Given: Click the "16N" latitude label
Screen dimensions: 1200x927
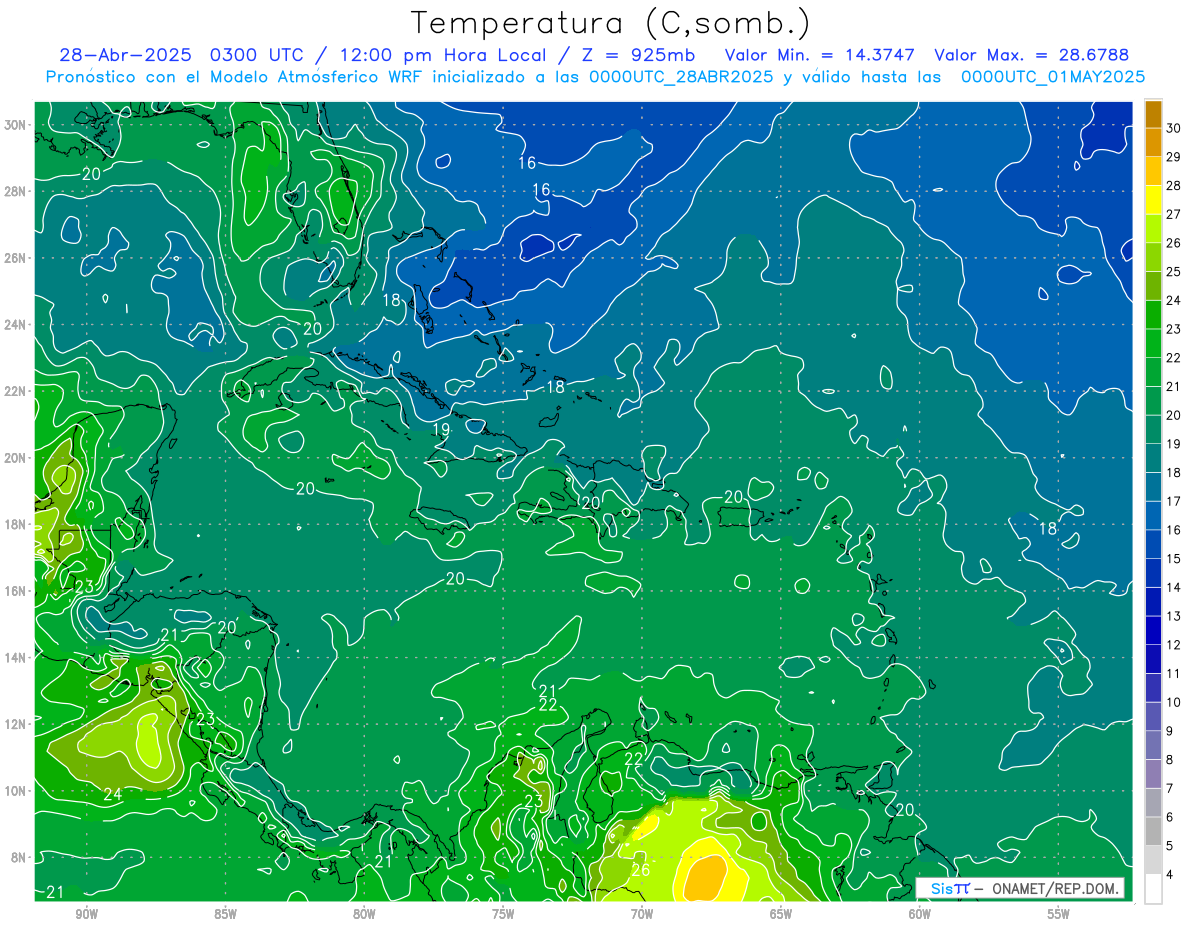Looking at the screenshot, I should (x=17, y=591).
